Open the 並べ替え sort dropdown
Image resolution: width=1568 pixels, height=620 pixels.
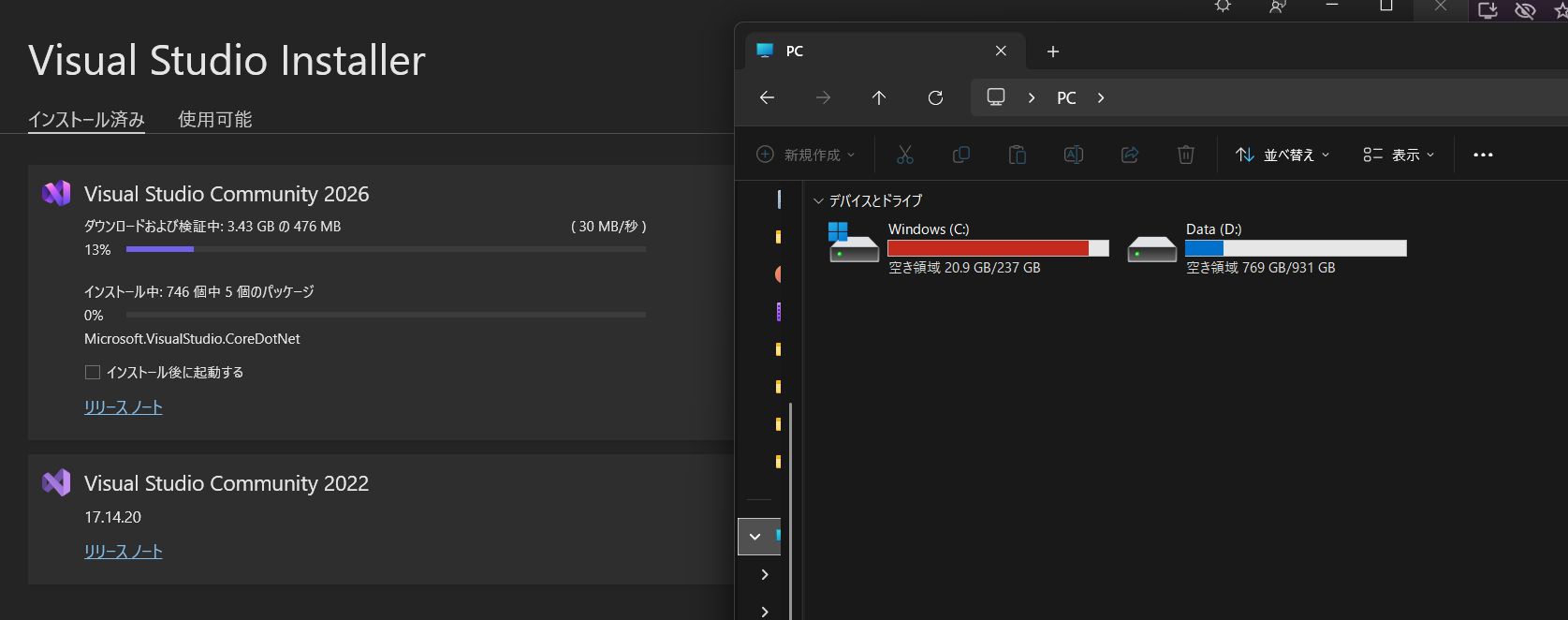[x=1282, y=155]
